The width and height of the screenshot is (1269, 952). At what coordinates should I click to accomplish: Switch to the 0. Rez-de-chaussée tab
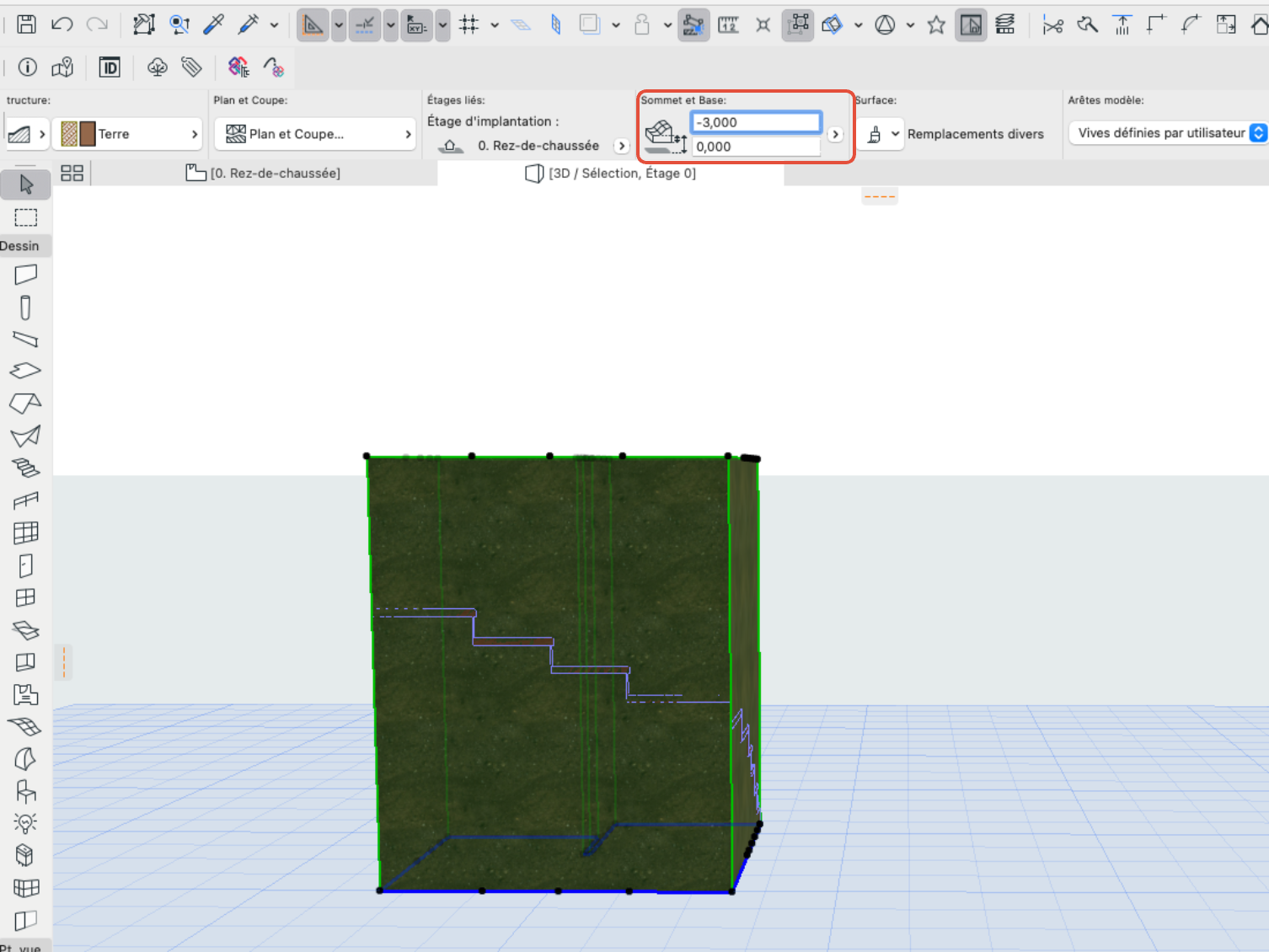coord(263,173)
